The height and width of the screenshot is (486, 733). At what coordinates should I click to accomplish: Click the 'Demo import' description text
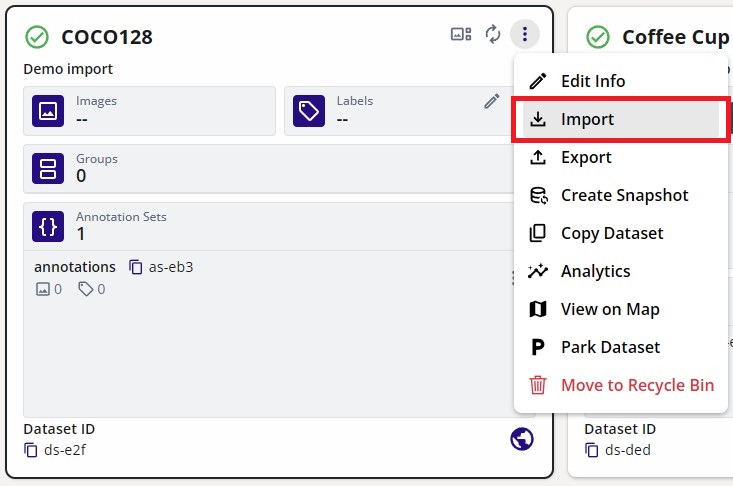pyautogui.click(x=68, y=69)
